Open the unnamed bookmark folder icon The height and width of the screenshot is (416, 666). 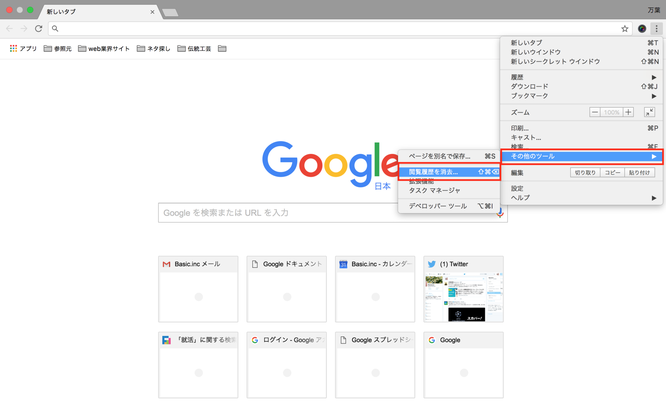(x=222, y=48)
